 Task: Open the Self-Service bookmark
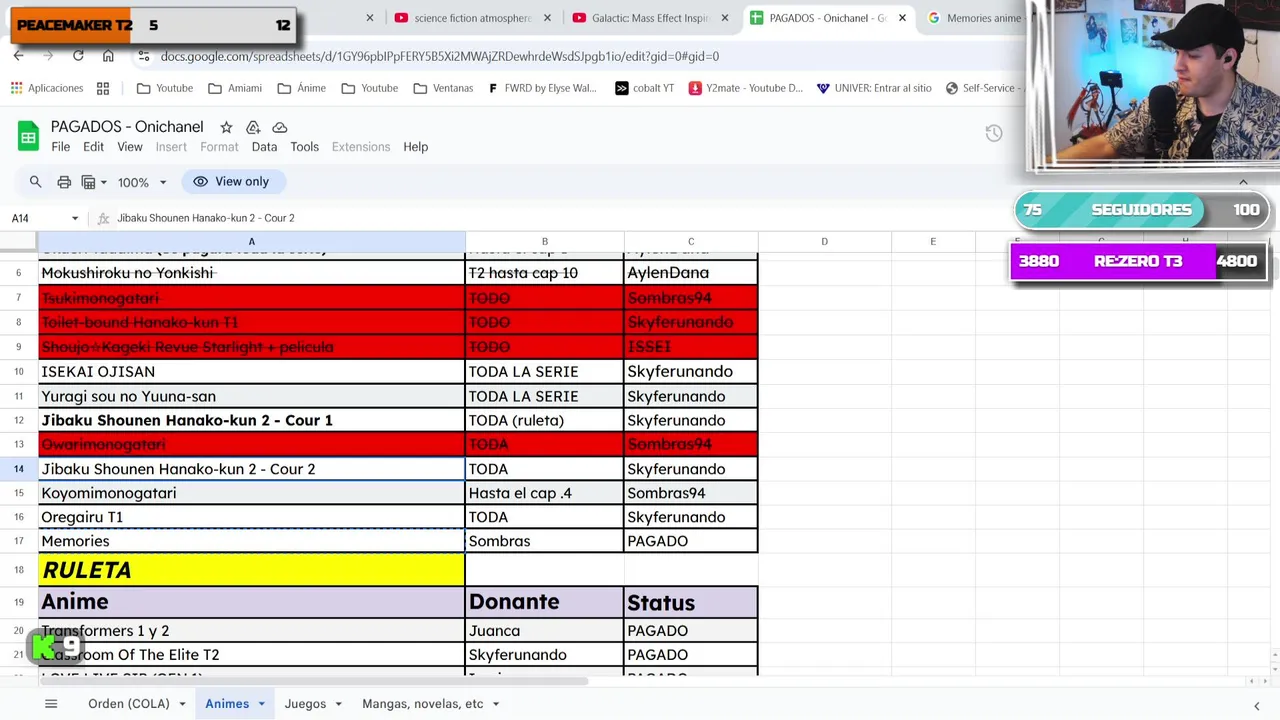coord(983,88)
